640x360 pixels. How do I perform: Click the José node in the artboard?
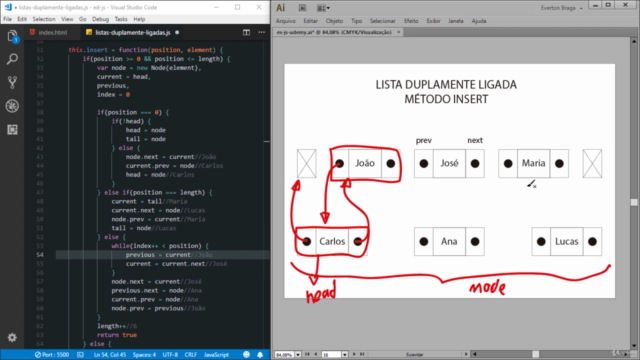(449, 163)
